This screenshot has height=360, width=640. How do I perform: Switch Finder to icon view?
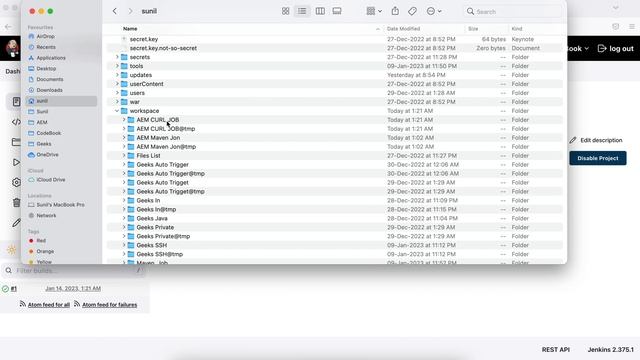tap(285, 11)
